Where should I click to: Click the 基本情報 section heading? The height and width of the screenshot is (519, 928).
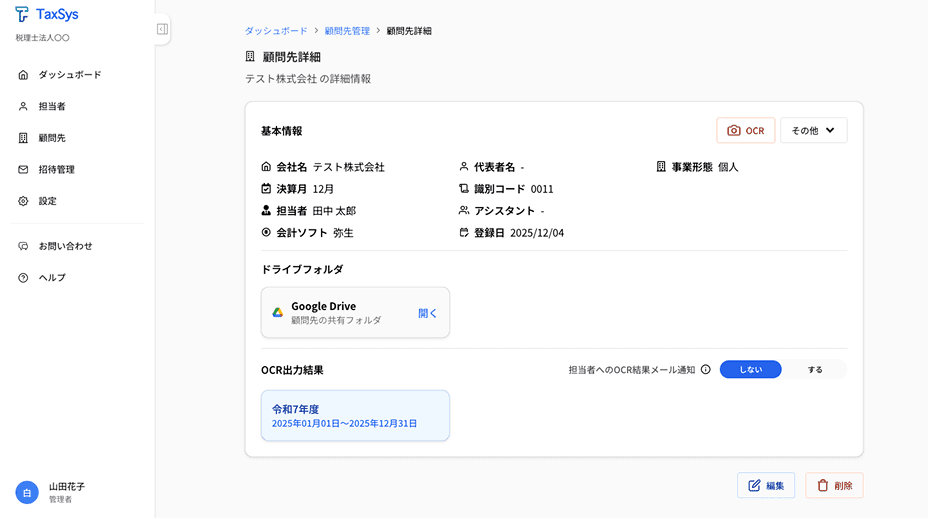[x=282, y=131]
